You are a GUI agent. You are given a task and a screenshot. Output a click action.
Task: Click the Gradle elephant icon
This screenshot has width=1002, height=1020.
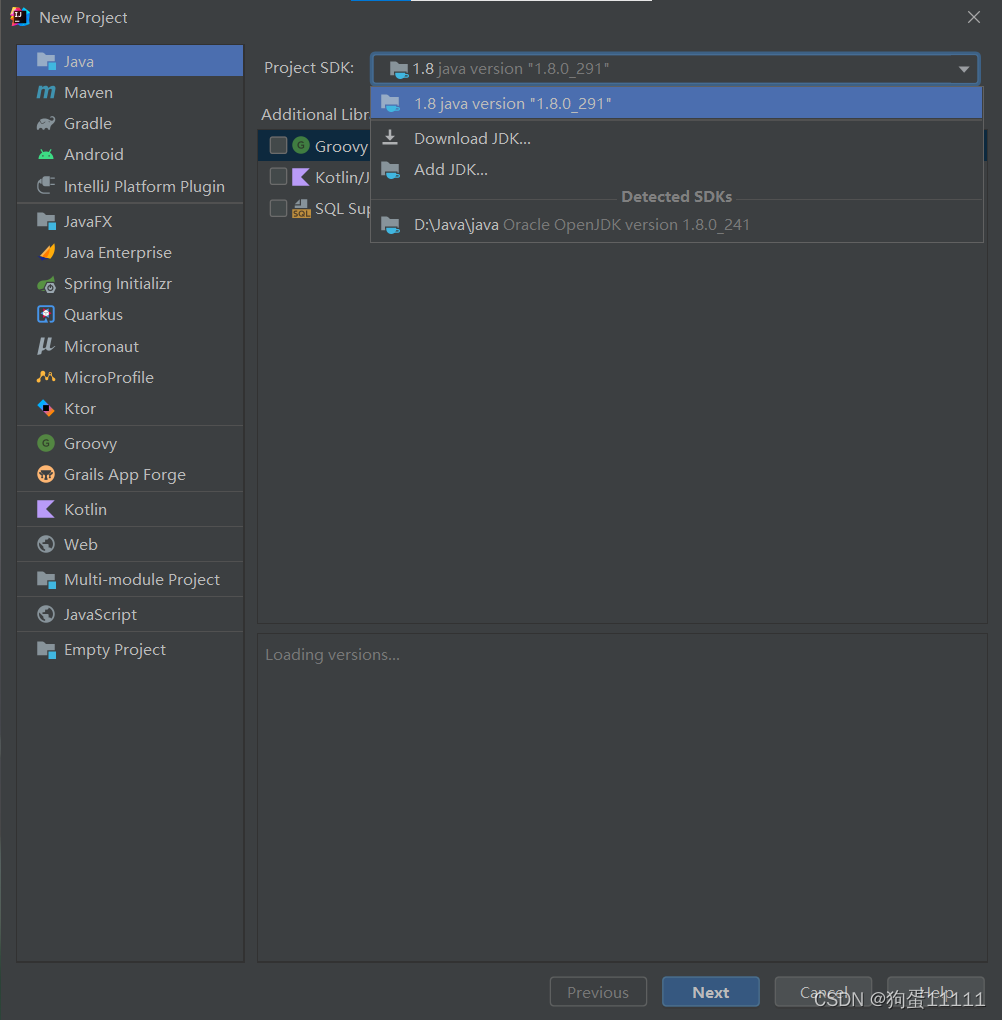pos(46,124)
